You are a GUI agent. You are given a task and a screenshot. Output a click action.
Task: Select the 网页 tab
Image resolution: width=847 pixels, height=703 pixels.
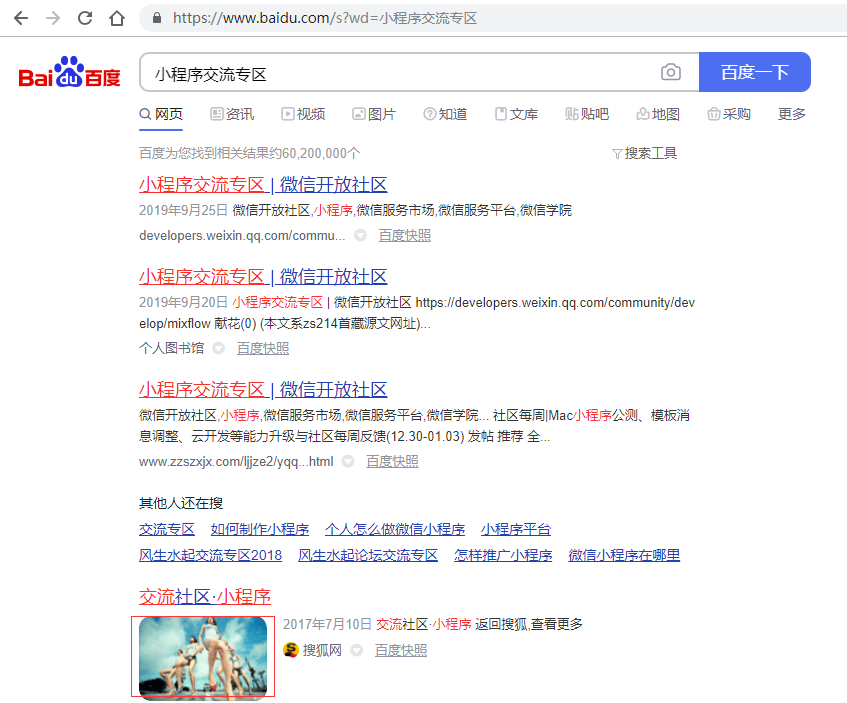161,114
